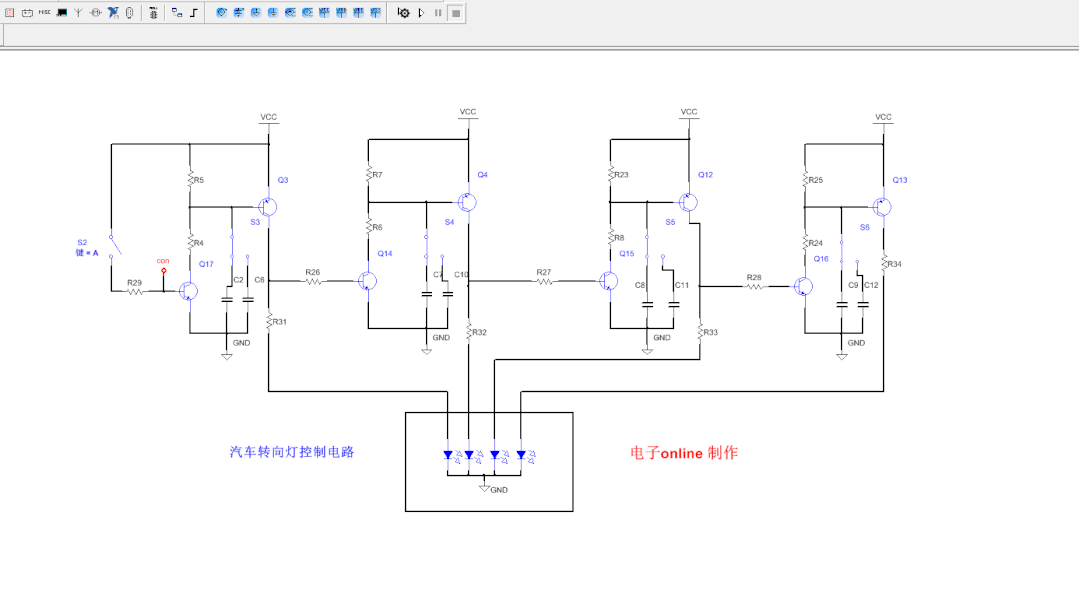The height and width of the screenshot is (597, 1079).
Task: Stop the simulation
Action: [x=456, y=12]
